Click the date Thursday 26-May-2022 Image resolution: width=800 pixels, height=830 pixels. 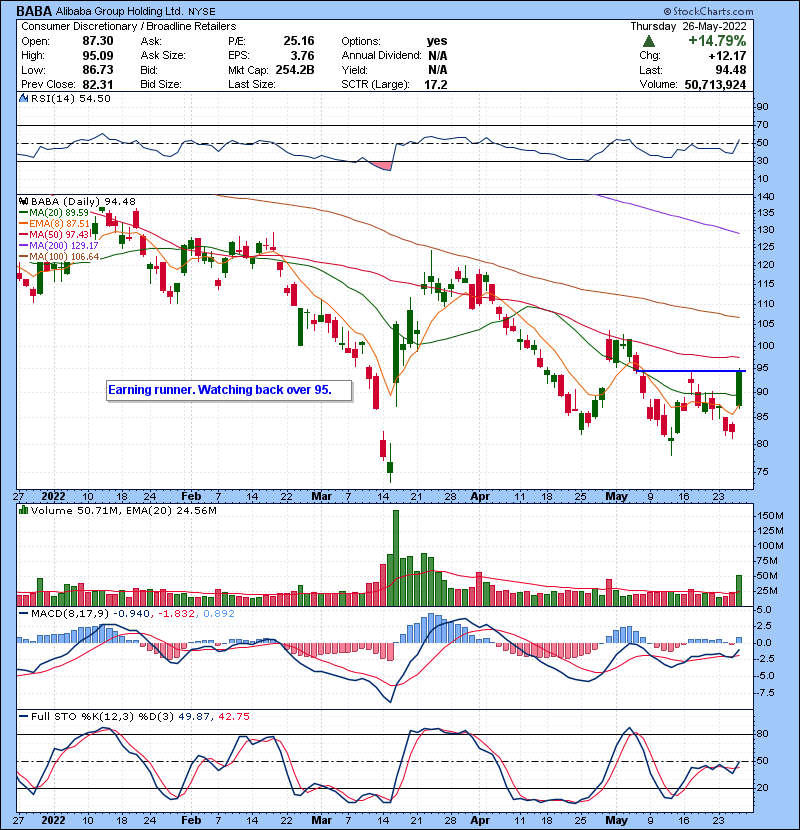click(x=688, y=26)
